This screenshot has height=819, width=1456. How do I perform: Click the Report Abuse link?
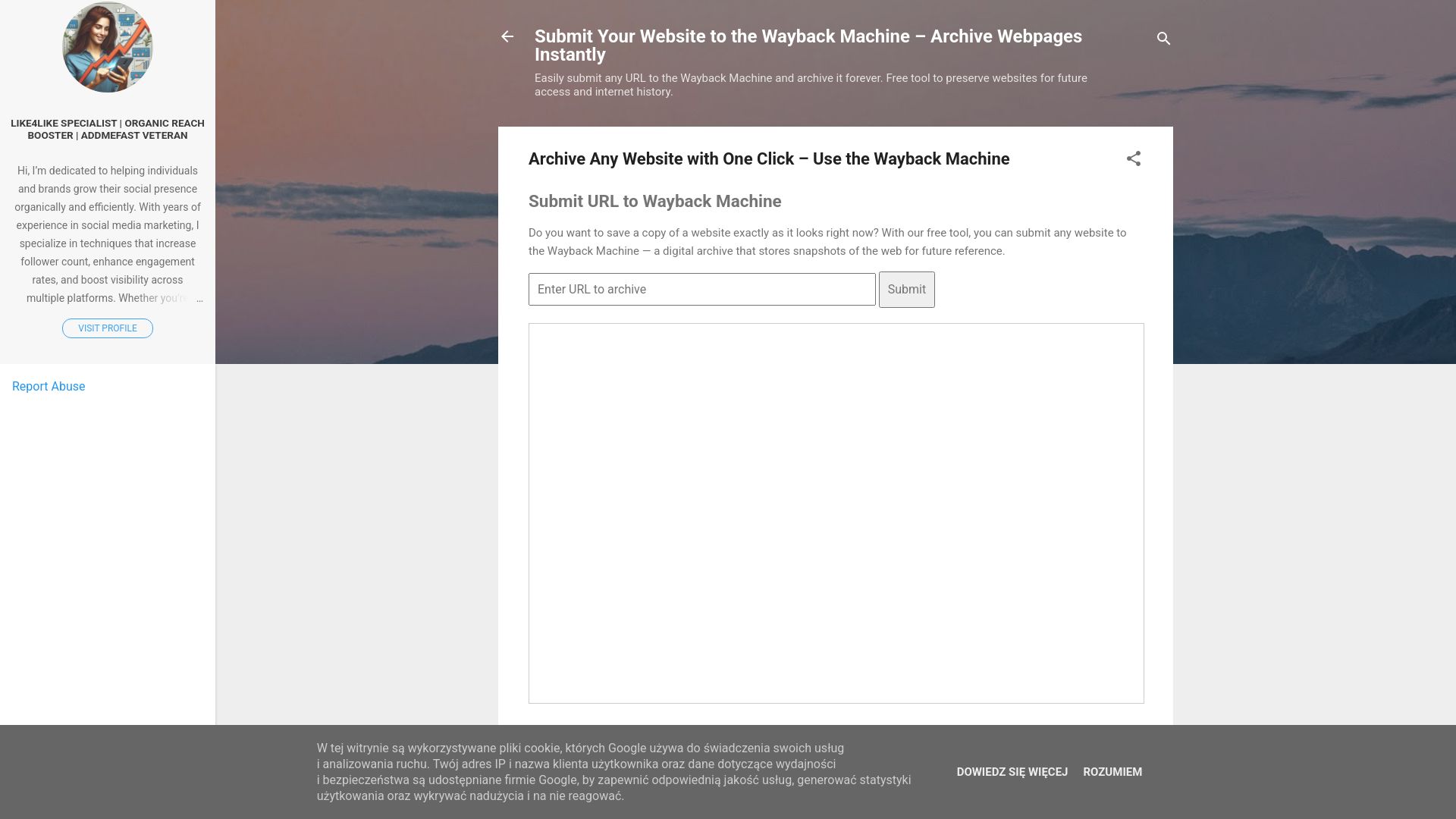(49, 386)
